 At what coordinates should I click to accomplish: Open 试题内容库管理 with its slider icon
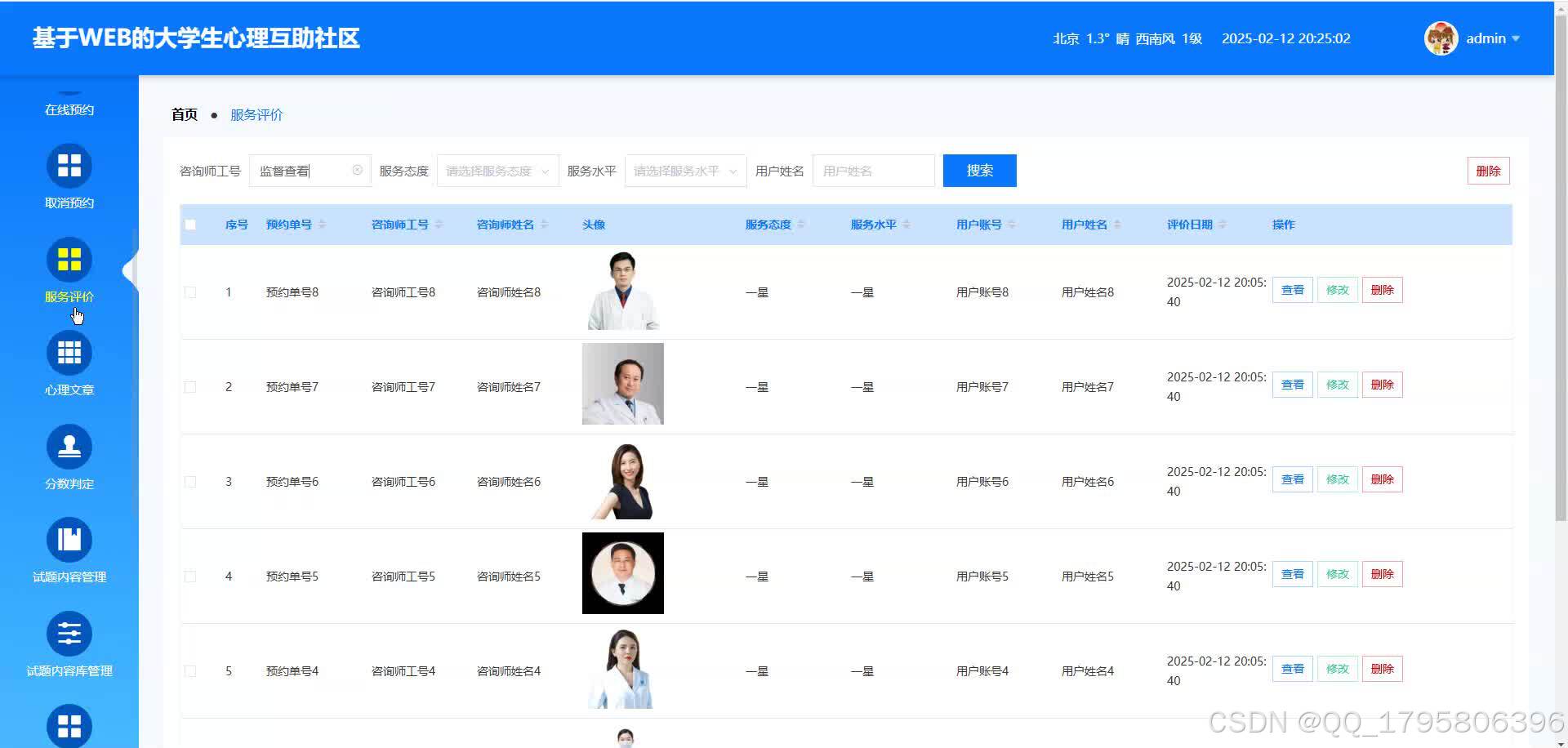pos(69,634)
